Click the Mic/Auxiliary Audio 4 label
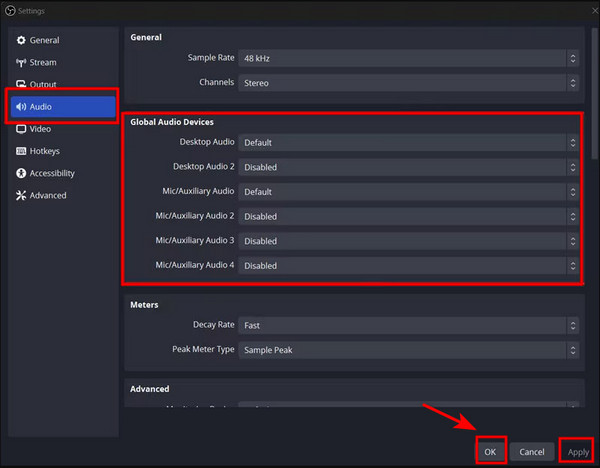 click(195, 265)
